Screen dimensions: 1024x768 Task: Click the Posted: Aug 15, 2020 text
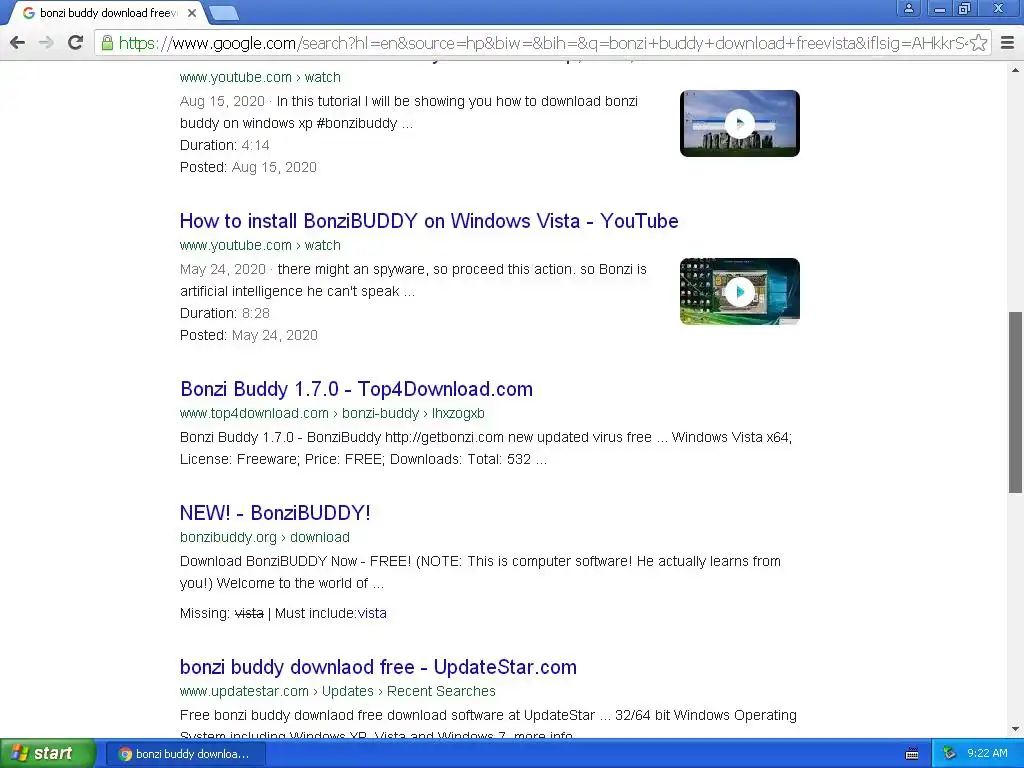(248, 167)
